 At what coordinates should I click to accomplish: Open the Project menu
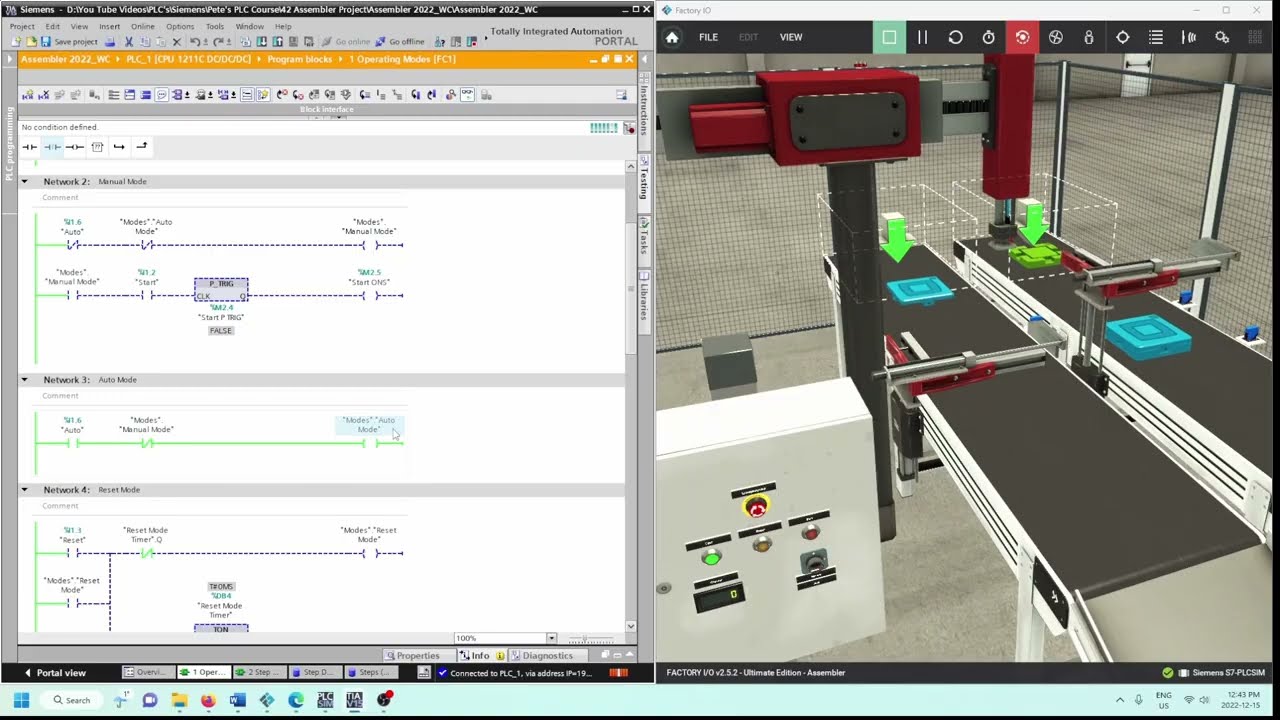pyautogui.click(x=22, y=26)
